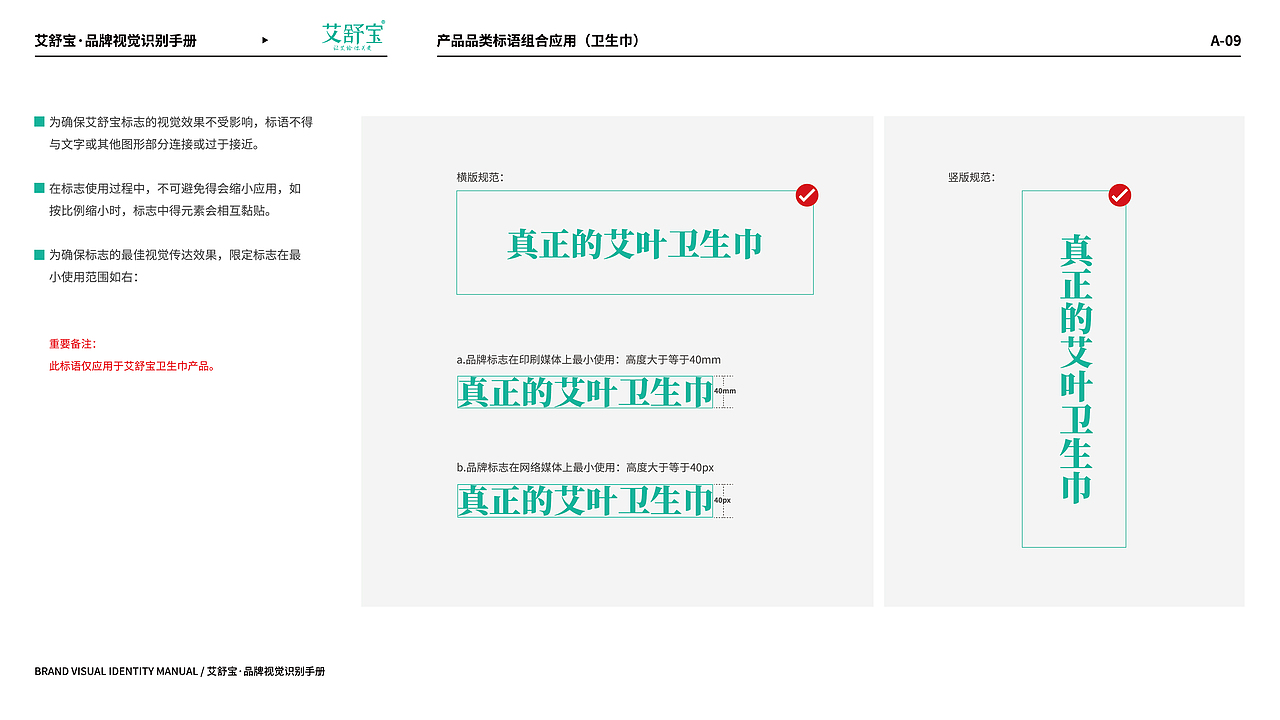Click the small arrow next to 品牌视觉识别手册 header
Image resolution: width=1280 pixels, height=720 pixels.
click(x=265, y=41)
